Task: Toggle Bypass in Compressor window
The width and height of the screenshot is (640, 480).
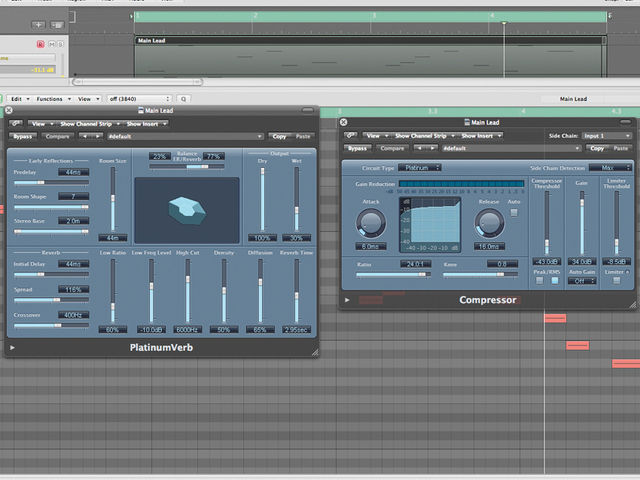Action: [x=357, y=148]
